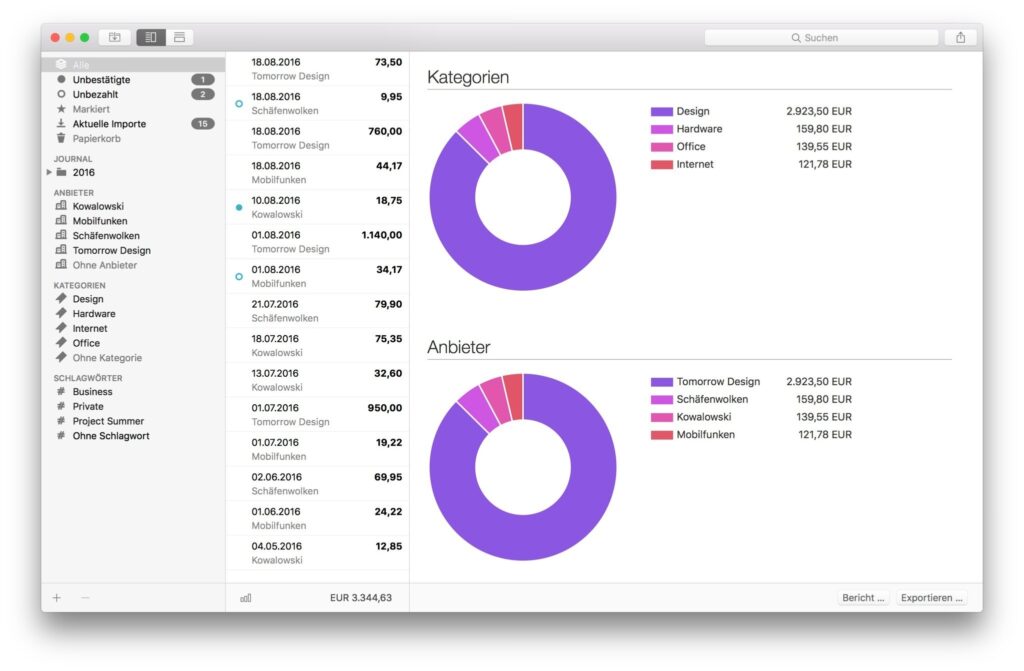Image resolution: width=1024 pixels, height=671 pixels.
Task: Toggle status circle on 01.08.2016 Mobilfunken entry
Action: [x=237, y=276]
